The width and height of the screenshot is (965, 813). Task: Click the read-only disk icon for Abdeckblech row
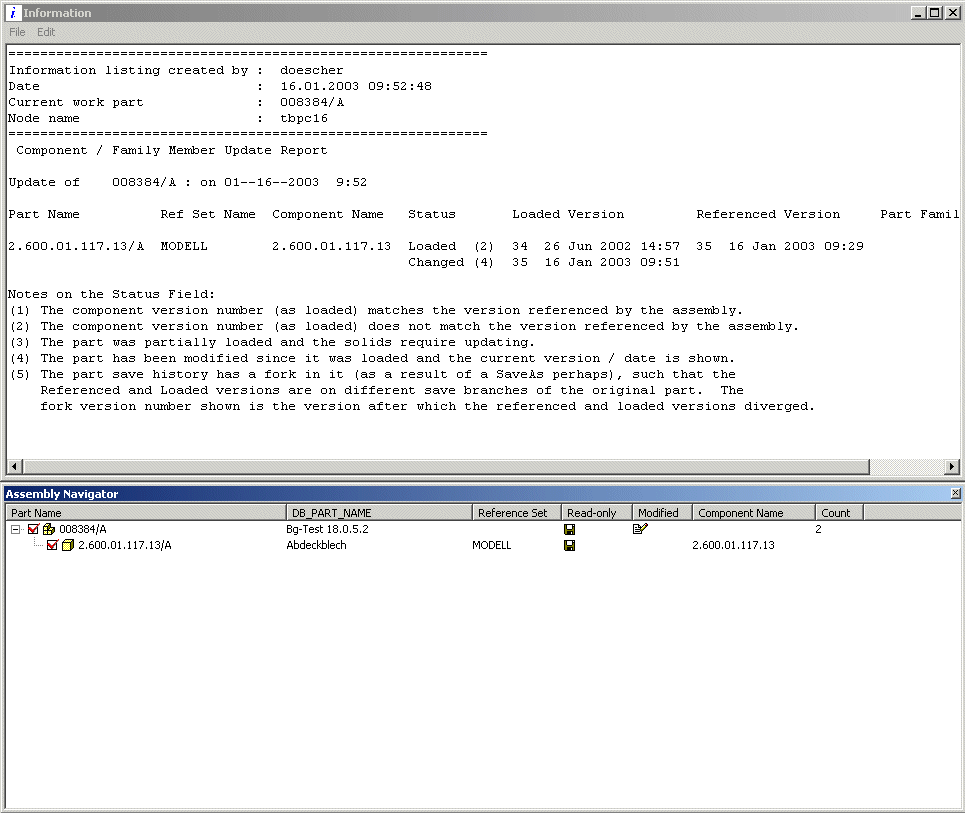pyautogui.click(x=570, y=545)
